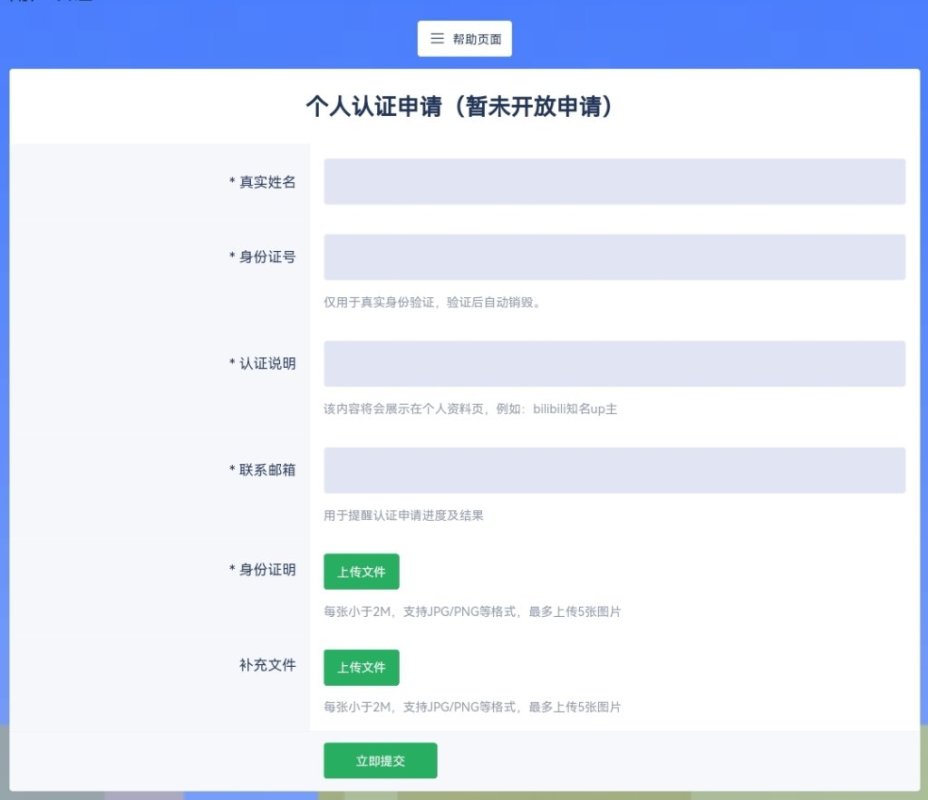Click the bilibili知名up主 example hint
The image size is (928, 800).
pos(470,409)
